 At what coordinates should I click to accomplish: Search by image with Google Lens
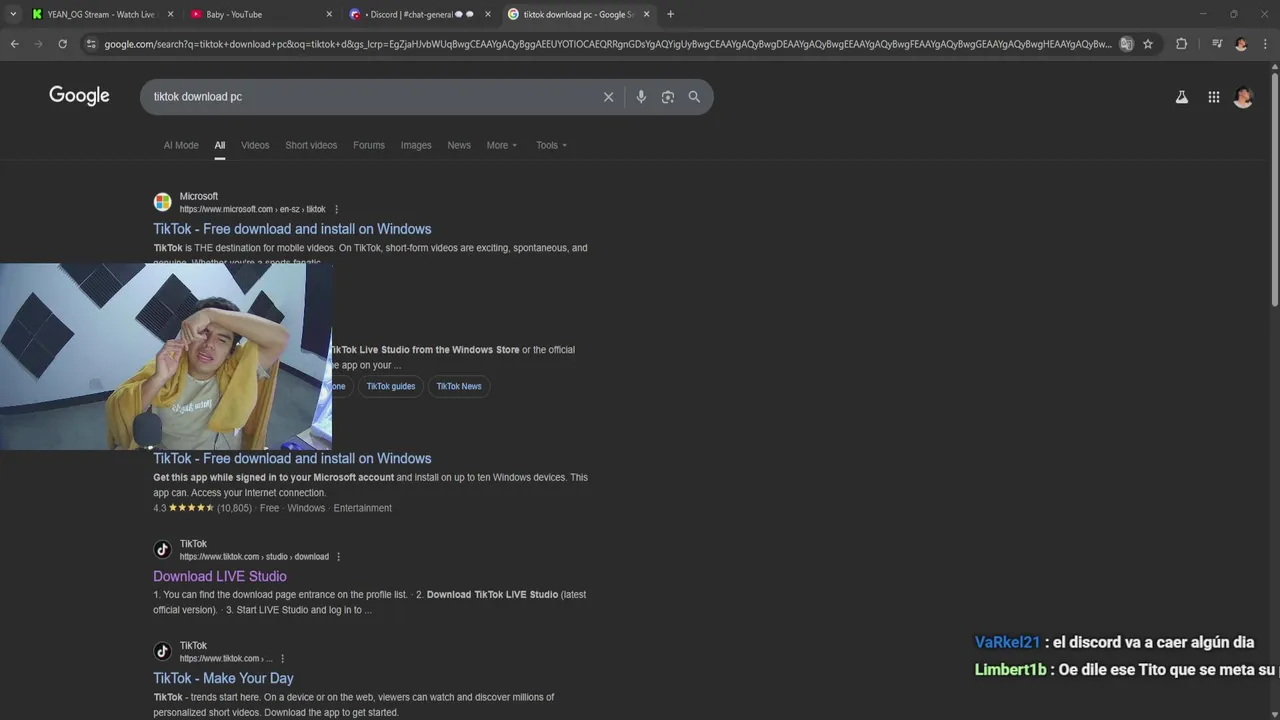[x=668, y=97]
